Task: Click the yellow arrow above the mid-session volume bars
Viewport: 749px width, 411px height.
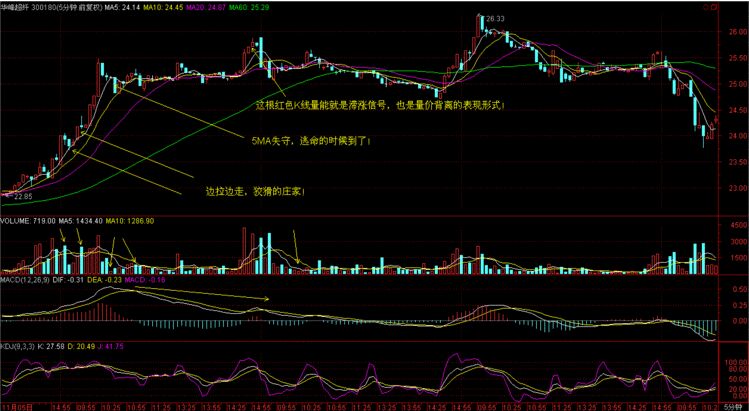Action: pyautogui.click(x=296, y=243)
